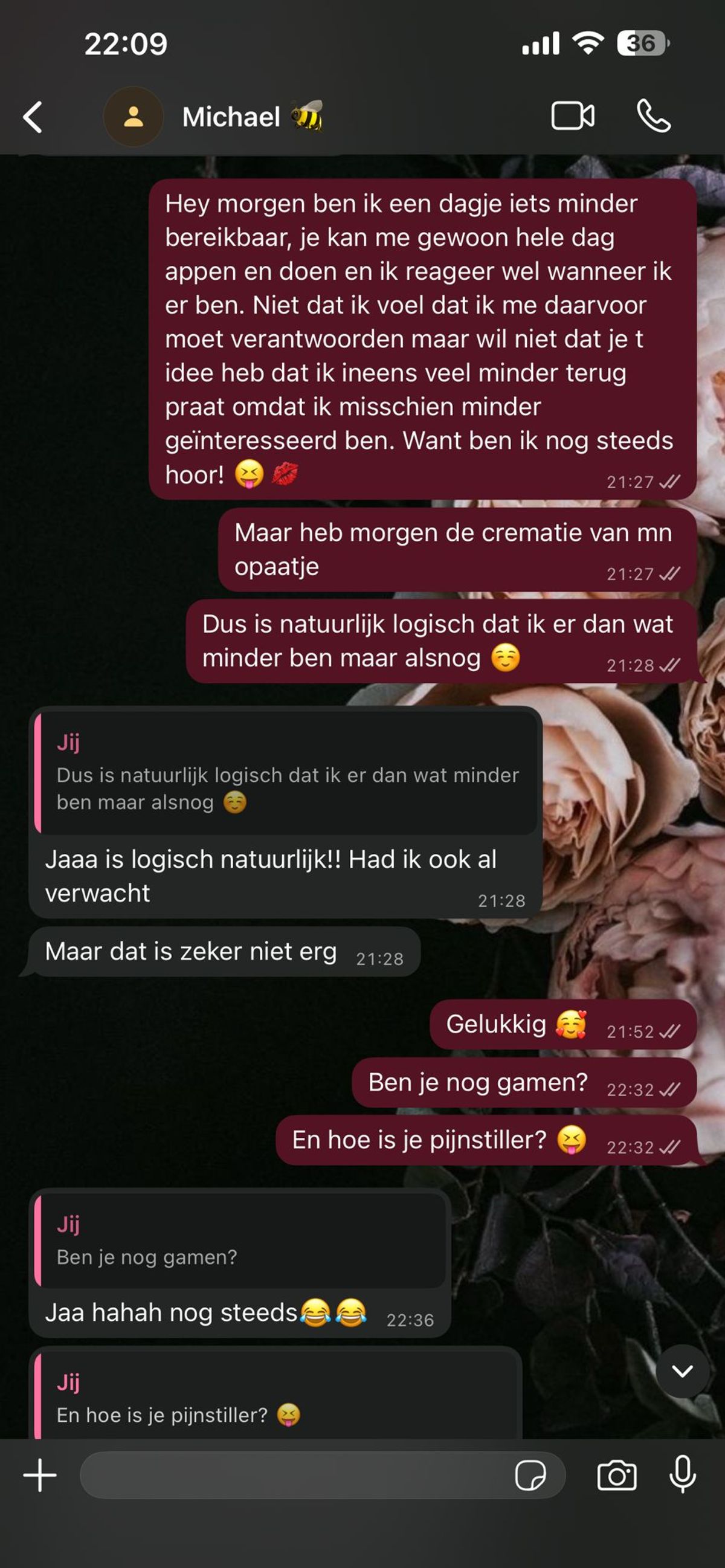Tap the microphone to record voice message
Viewport: 725px width, 1568px height.
point(682,1475)
